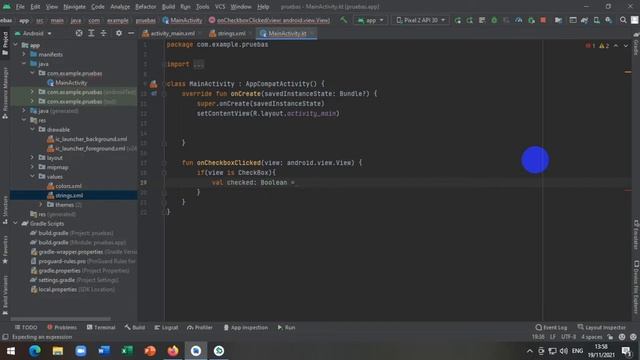The width and height of the screenshot is (640, 360).
Task: Open the App Inspection tool window
Action: [x=246, y=327]
